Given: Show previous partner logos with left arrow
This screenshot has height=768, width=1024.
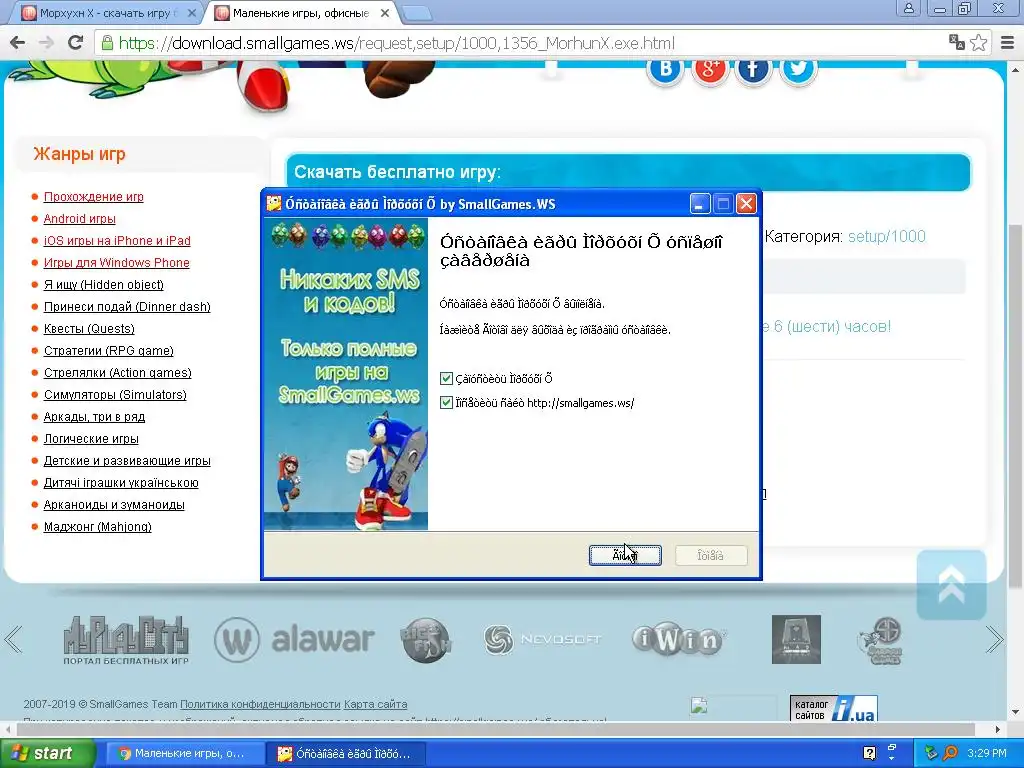Looking at the screenshot, I should coord(14,639).
